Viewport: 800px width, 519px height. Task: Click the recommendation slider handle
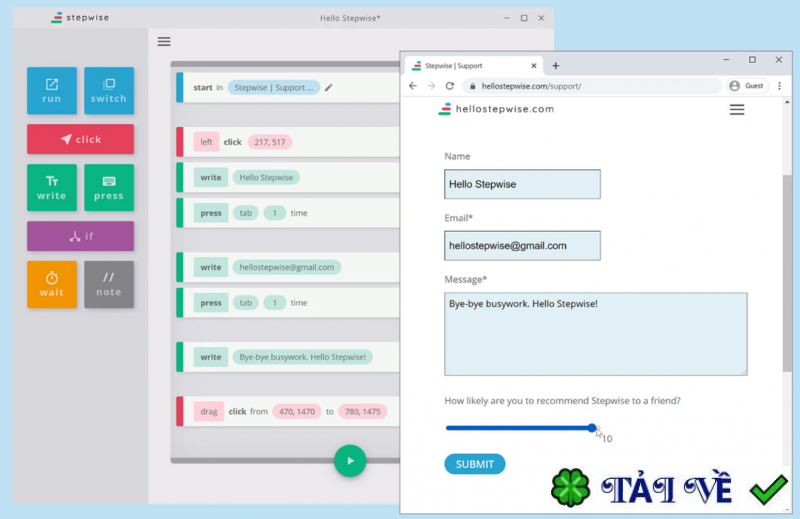pos(591,428)
